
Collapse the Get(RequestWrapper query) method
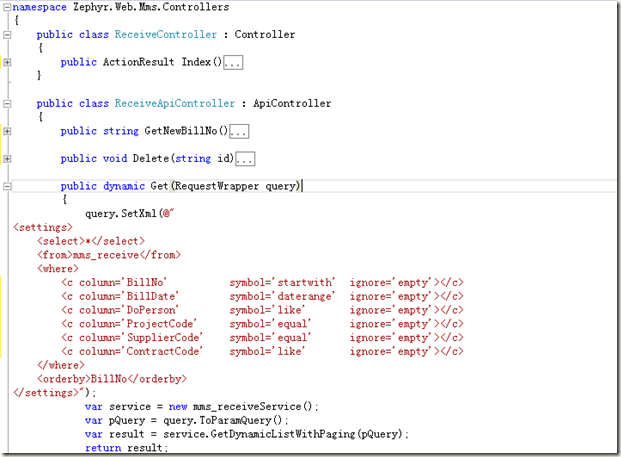click(8, 186)
